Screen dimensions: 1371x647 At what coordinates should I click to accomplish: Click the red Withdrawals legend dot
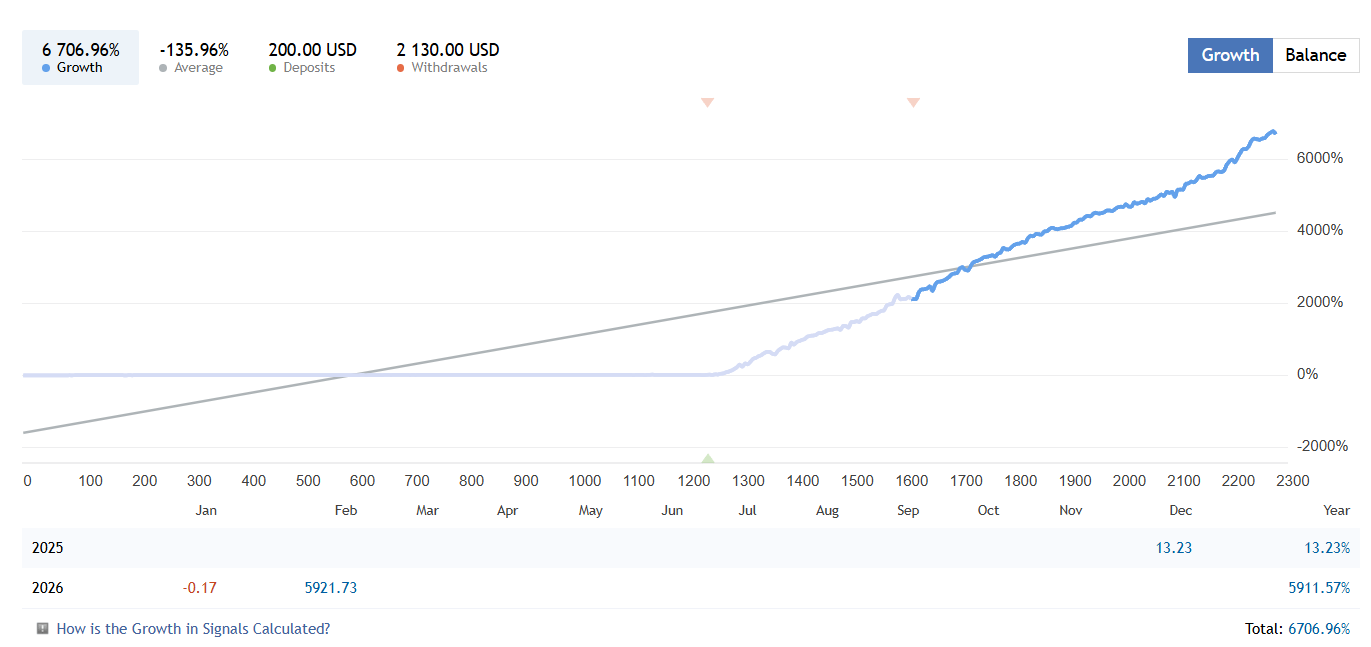[401, 68]
